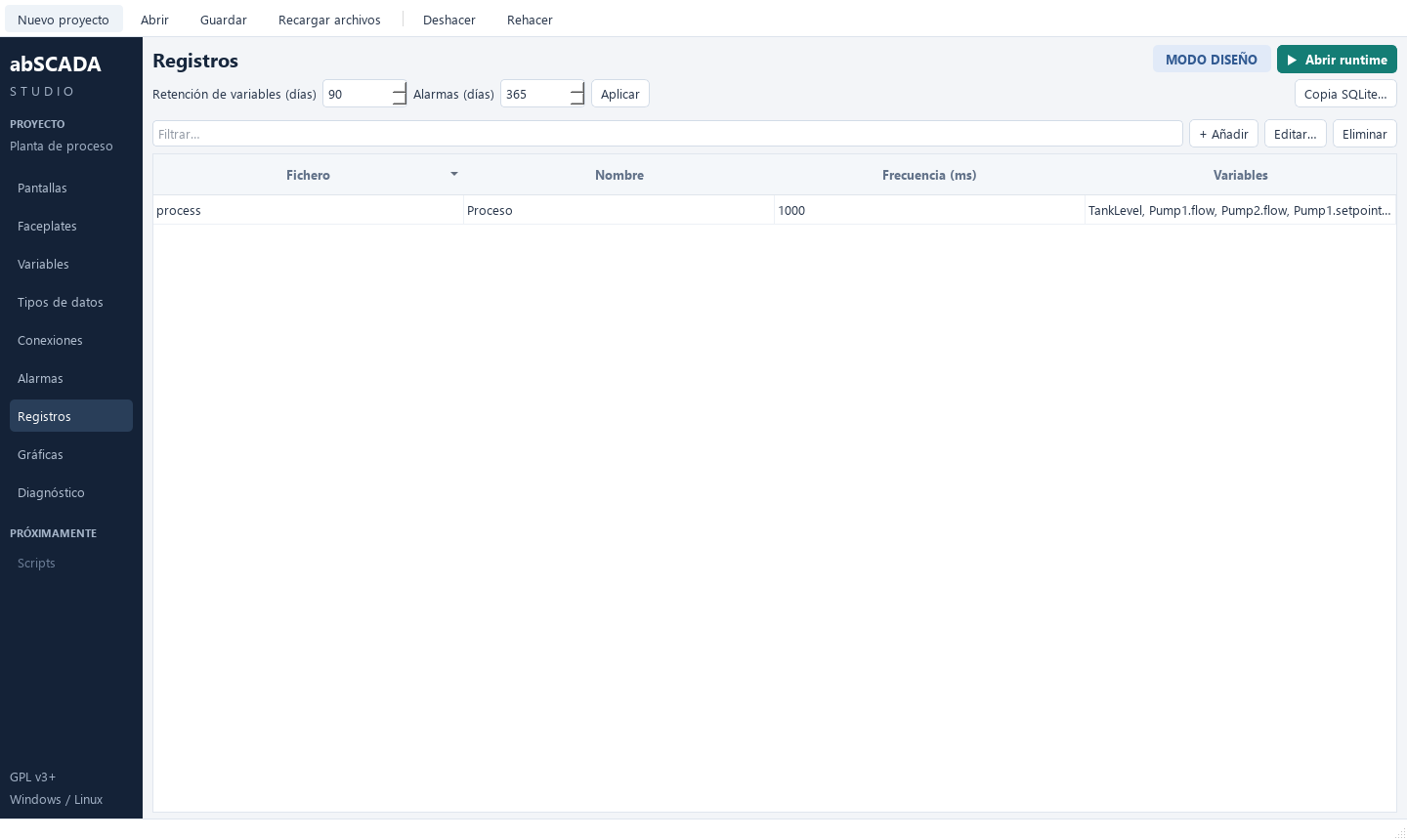The height and width of the screenshot is (840, 1407).
Task: Save the project with Guardar
Action: (x=224, y=20)
